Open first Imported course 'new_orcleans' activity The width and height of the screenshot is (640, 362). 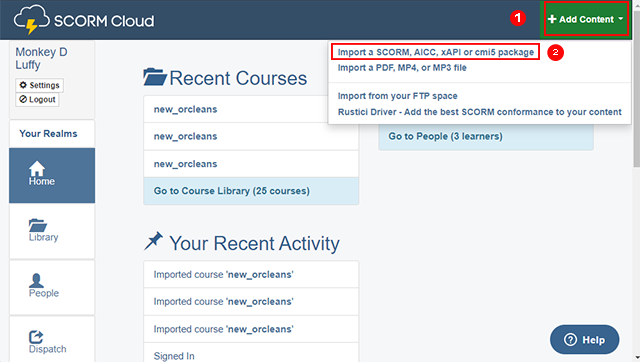pyautogui.click(x=251, y=274)
